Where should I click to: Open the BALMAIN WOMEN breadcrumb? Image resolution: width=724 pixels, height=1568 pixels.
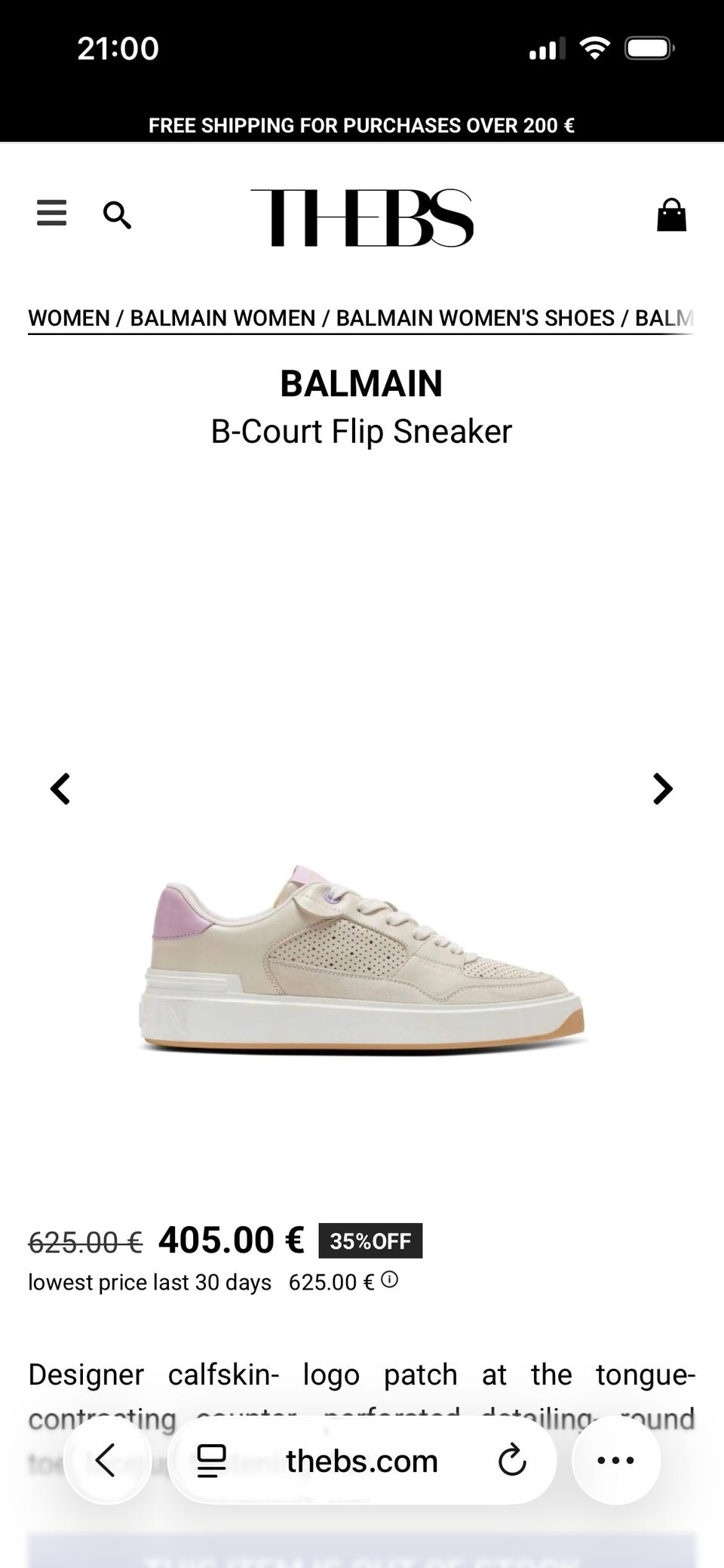click(222, 318)
